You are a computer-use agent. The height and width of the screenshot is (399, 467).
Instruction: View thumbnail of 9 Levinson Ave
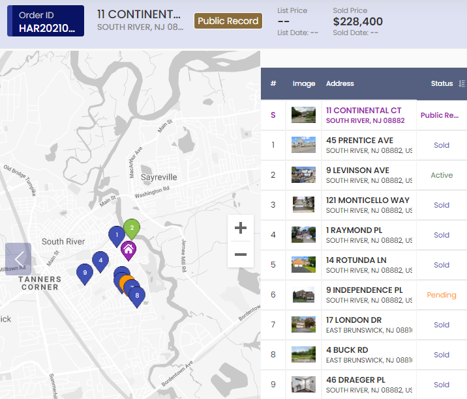click(303, 175)
